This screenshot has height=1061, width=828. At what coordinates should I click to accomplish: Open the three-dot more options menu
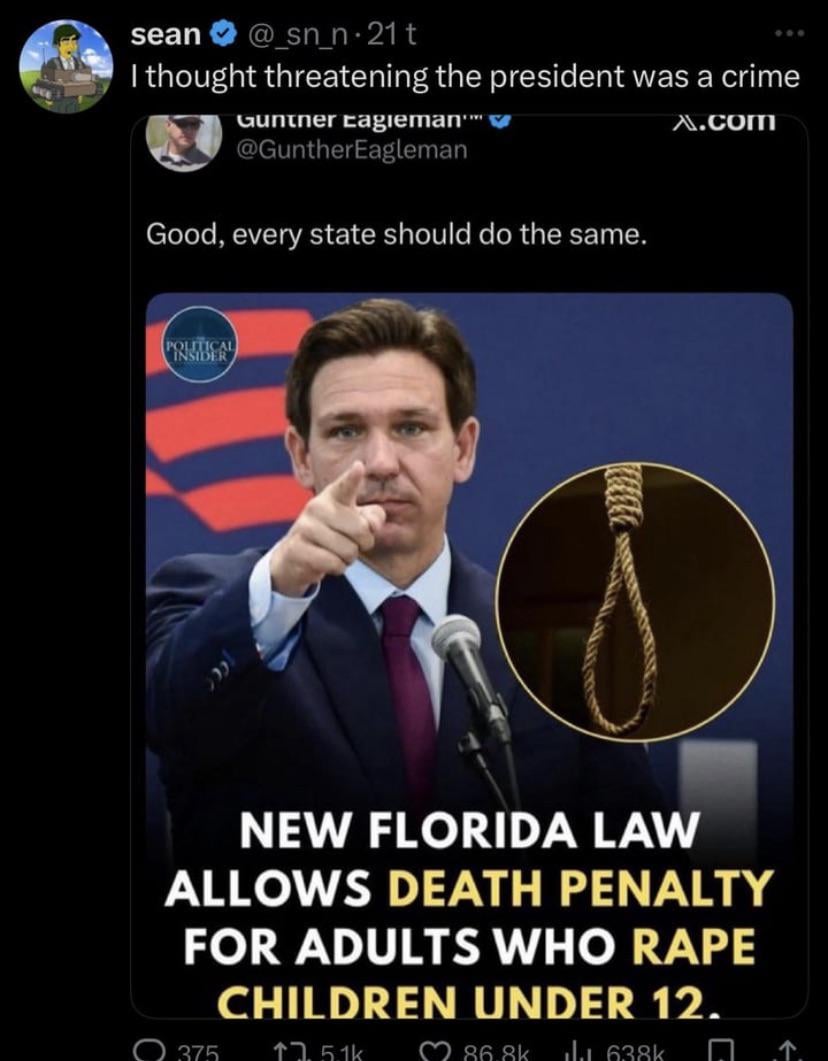point(789,32)
